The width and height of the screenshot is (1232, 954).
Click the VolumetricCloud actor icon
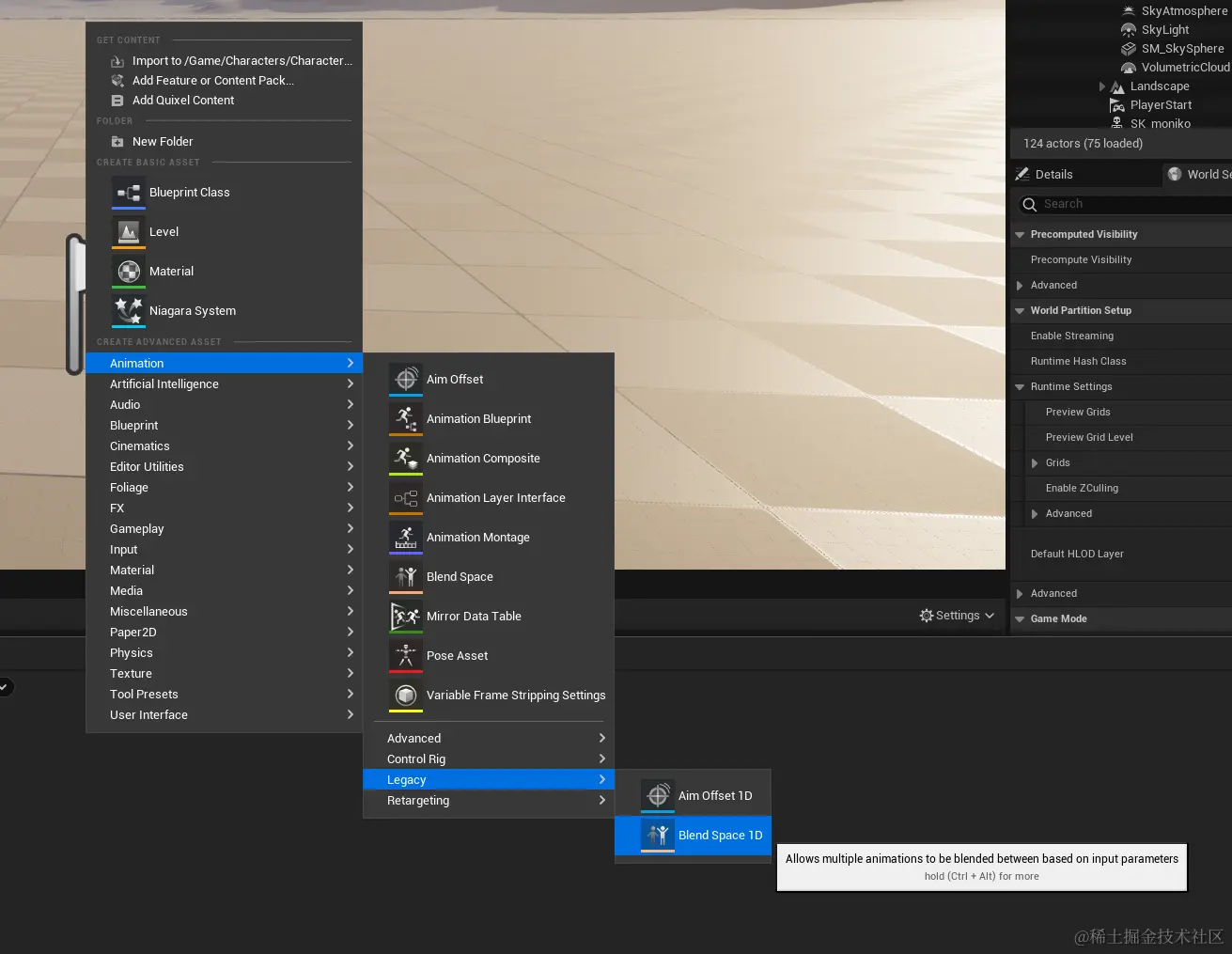(x=1129, y=68)
